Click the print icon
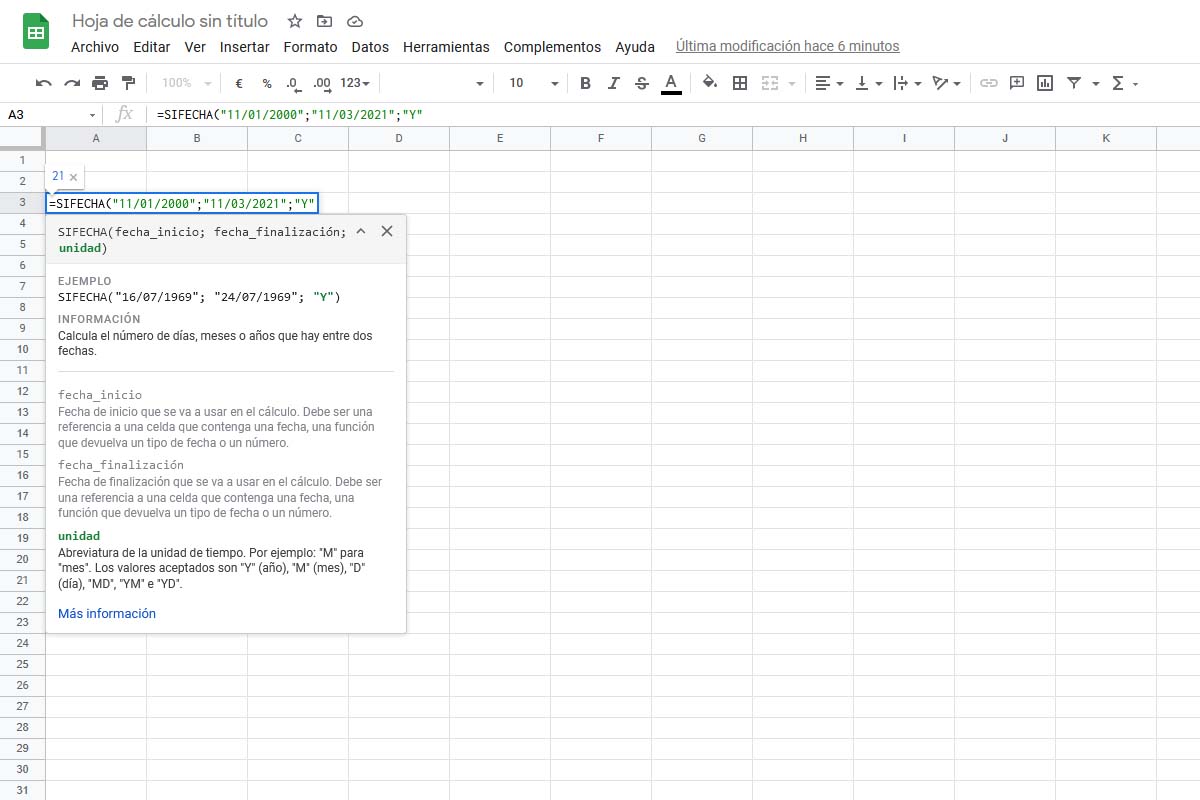Image resolution: width=1200 pixels, height=800 pixels. [100, 83]
